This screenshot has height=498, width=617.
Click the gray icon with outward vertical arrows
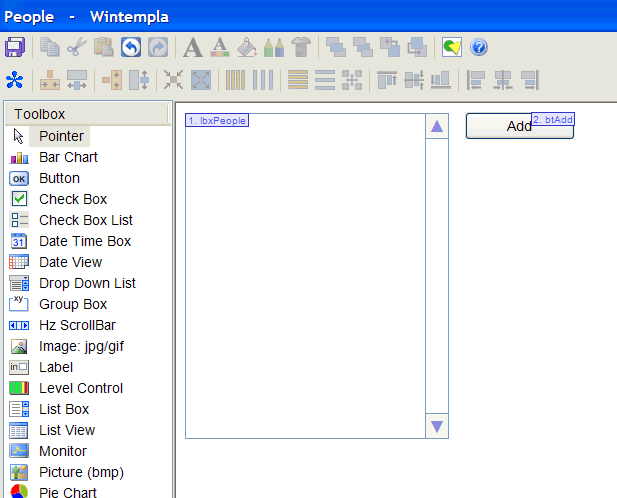click(139, 80)
